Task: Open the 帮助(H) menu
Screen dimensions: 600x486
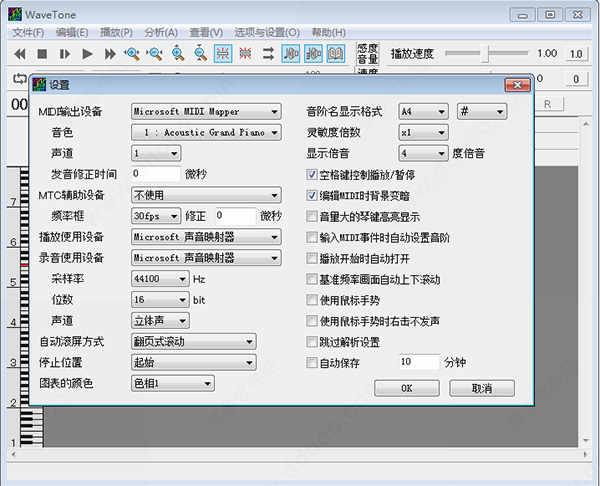Action: click(x=328, y=33)
